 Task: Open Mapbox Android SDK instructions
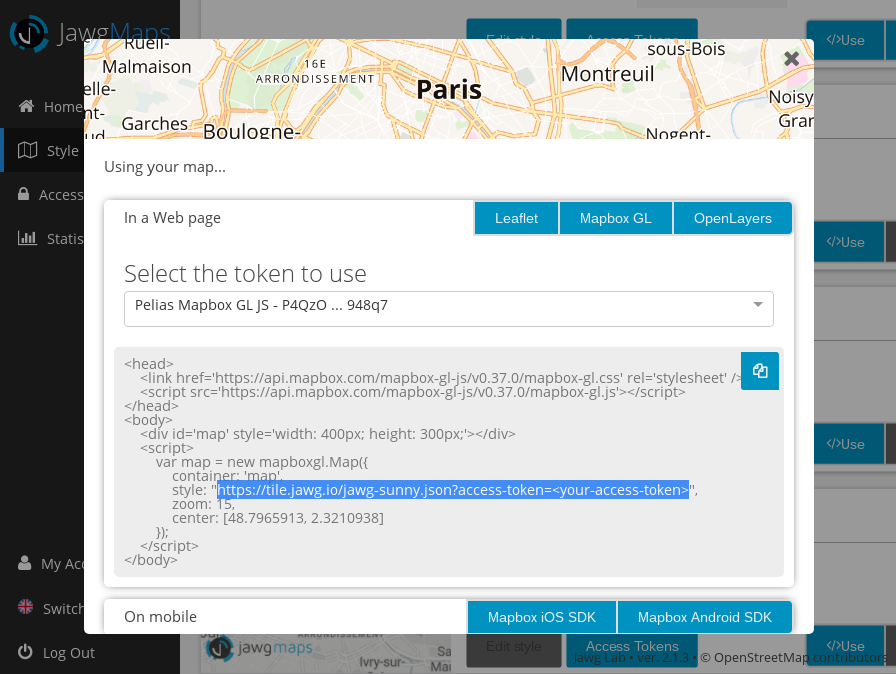point(704,616)
